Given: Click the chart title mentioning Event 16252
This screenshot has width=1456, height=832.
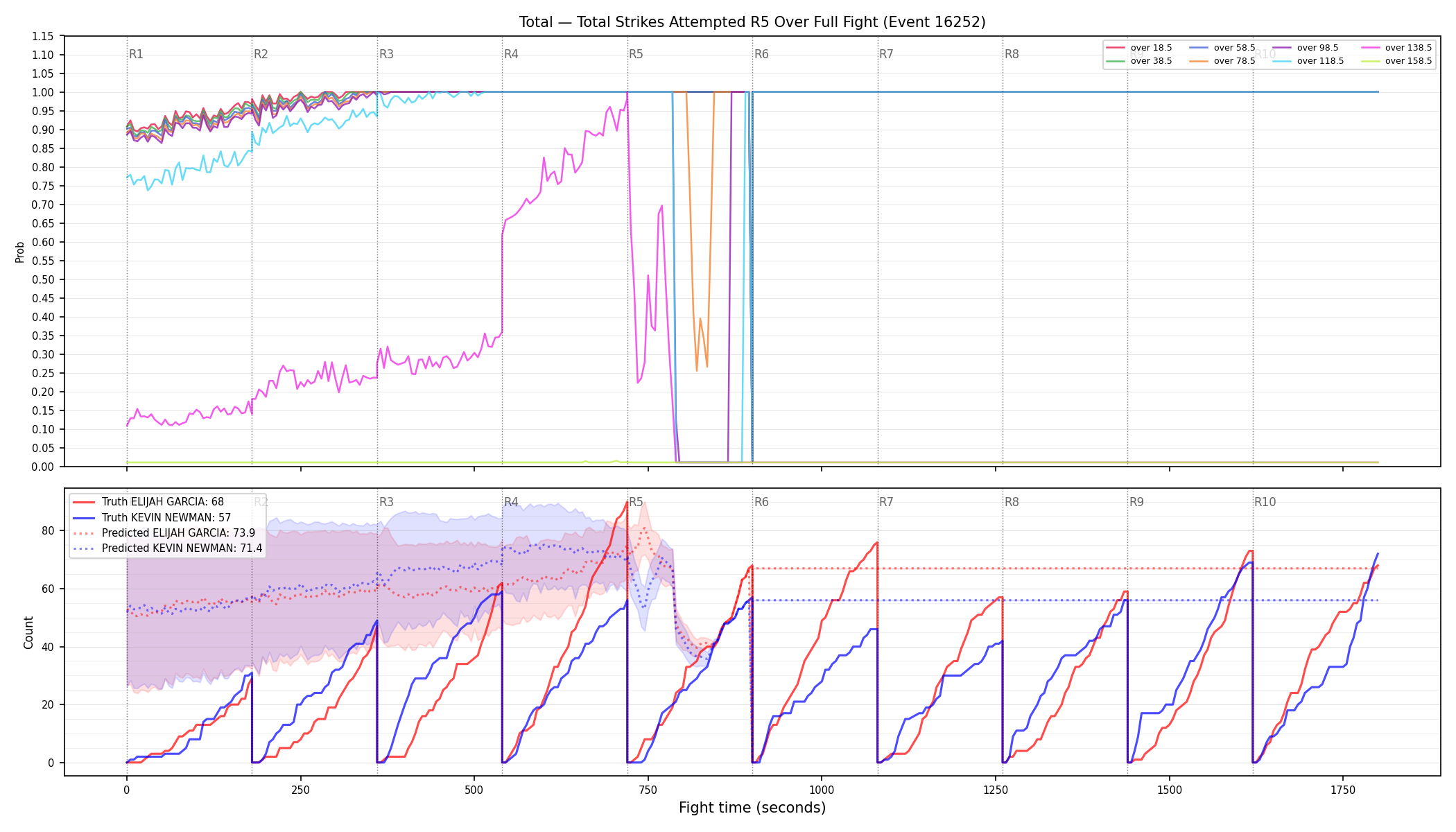Looking at the screenshot, I should (x=752, y=22).
